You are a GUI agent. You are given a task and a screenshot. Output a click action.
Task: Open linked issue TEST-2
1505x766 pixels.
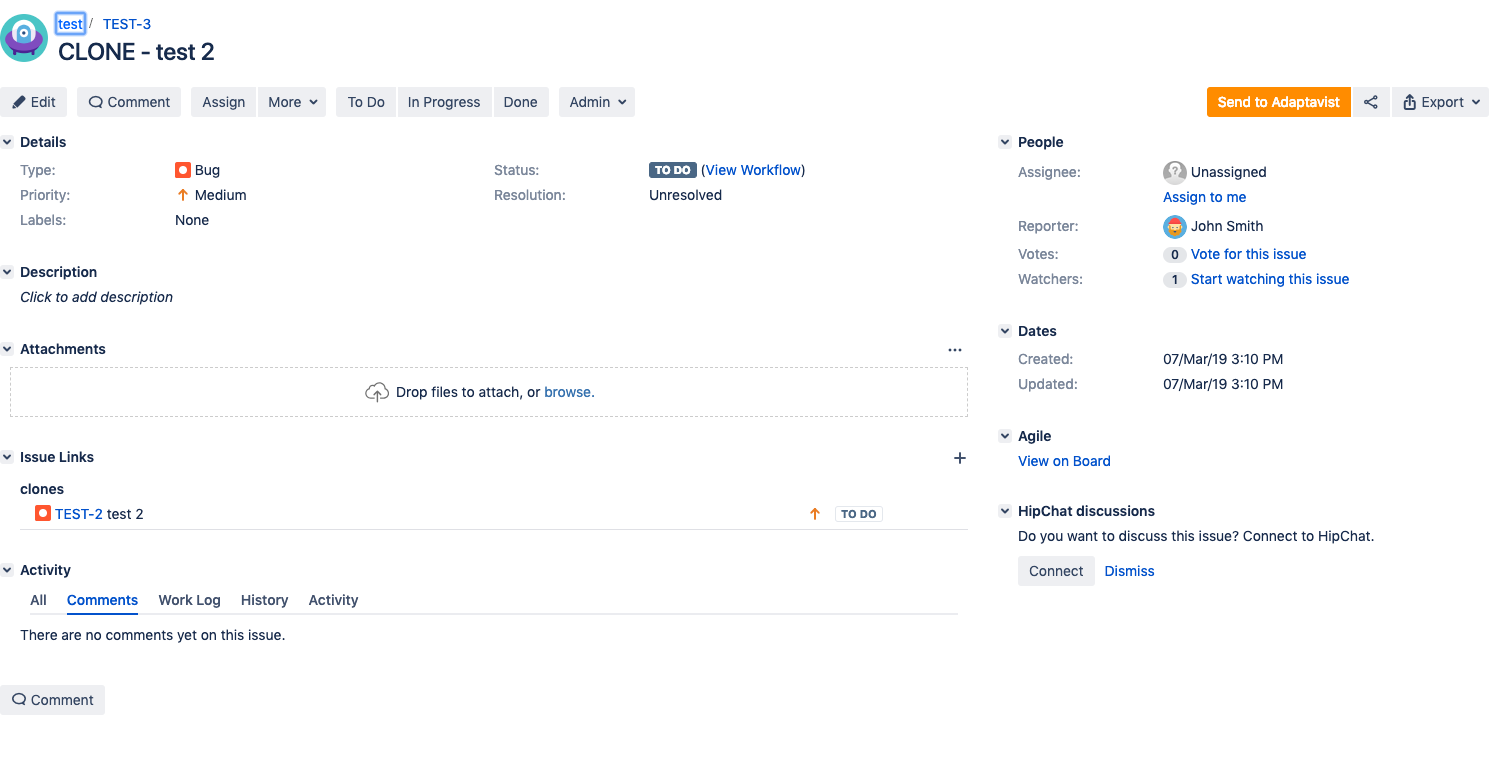pos(79,514)
